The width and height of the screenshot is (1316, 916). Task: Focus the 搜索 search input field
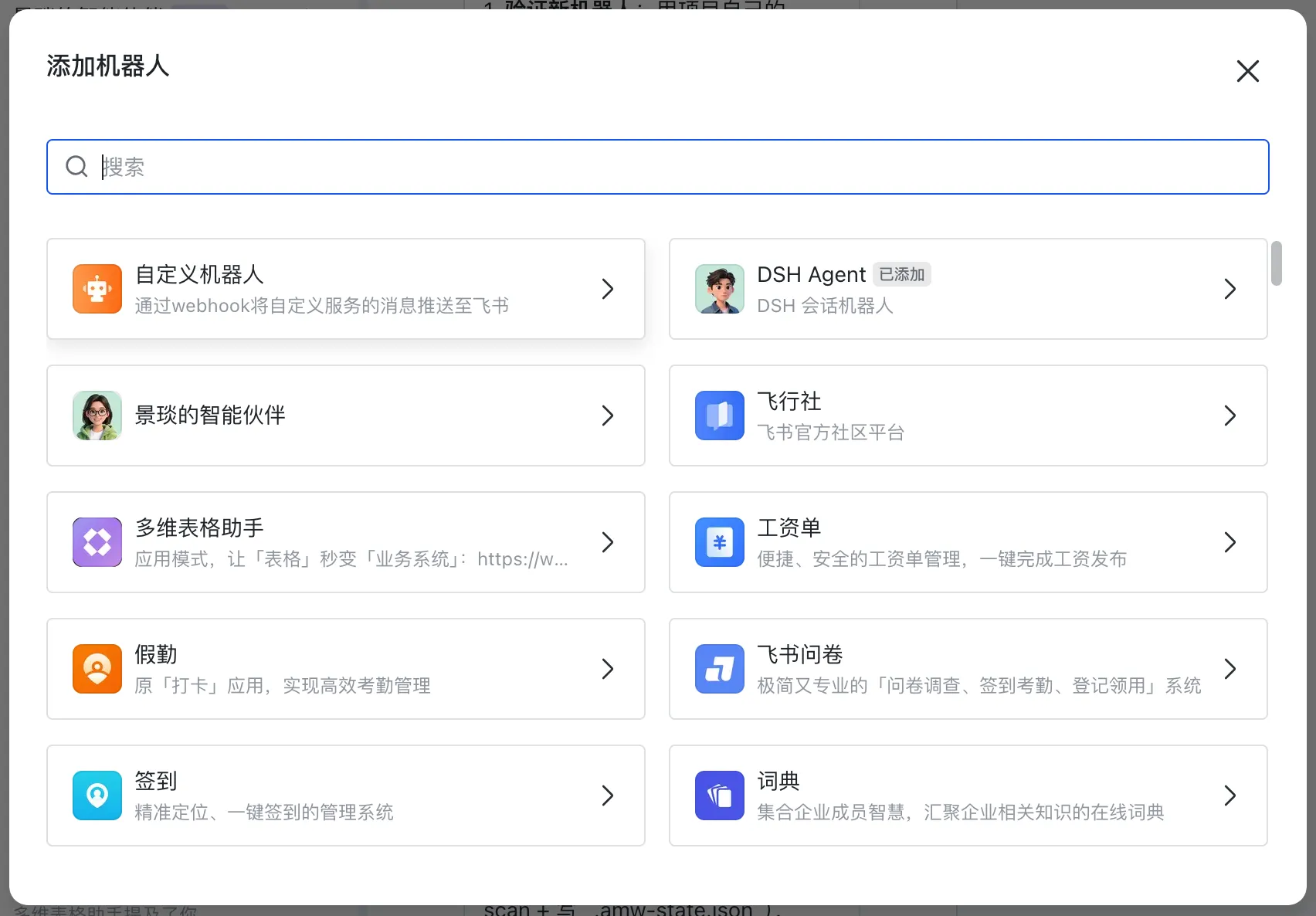pos(658,167)
